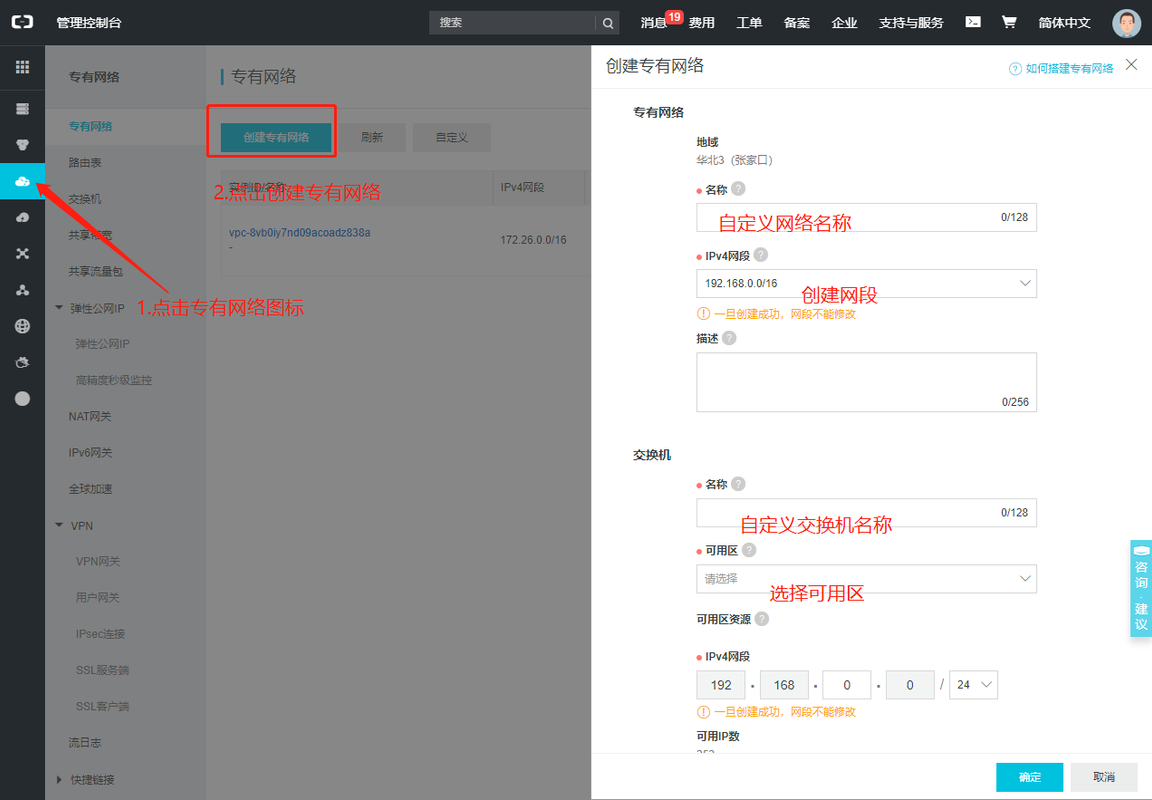The image size is (1152, 800).
Task: Open the Cloud Shell terminal icon
Action: click(x=973, y=22)
